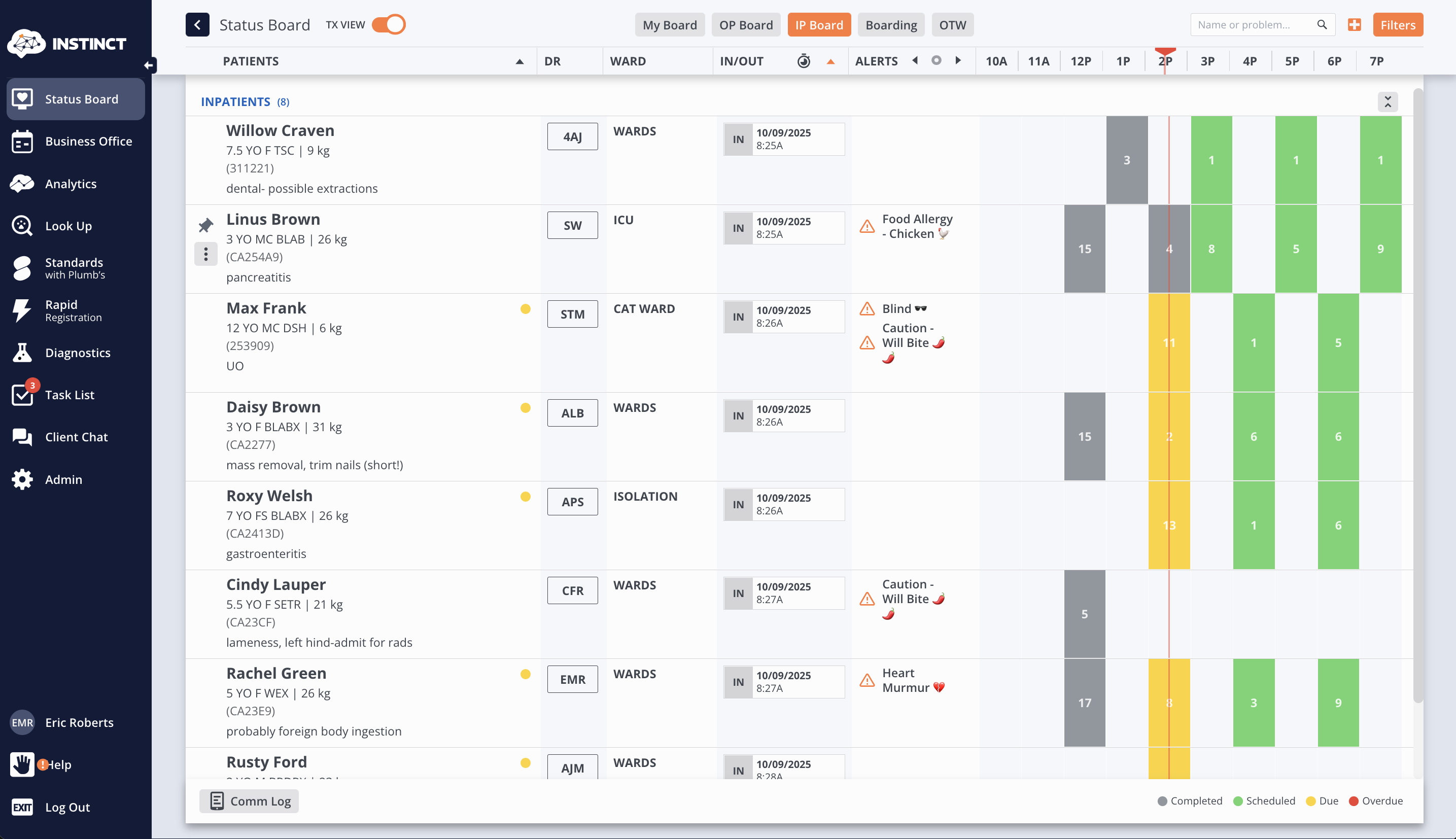Sort patients using the PATIENTS header arrow
Screen dimensions: 1456x839
[x=519, y=62]
